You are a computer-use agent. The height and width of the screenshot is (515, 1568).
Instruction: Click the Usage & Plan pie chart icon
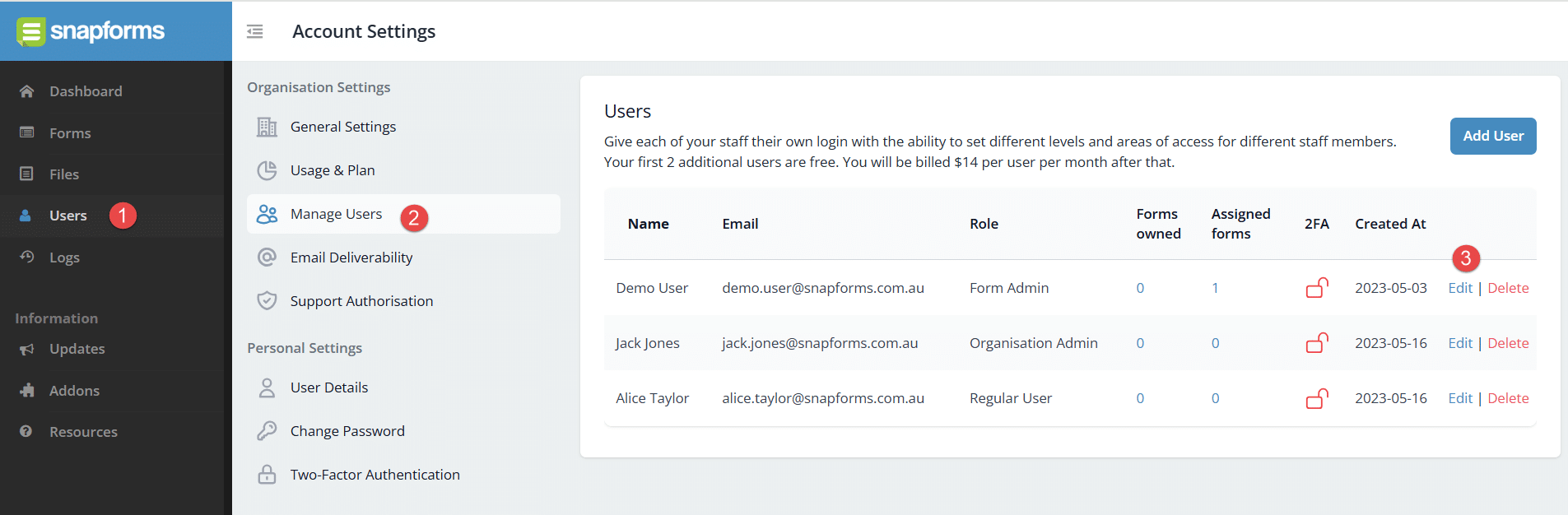[267, 170]
